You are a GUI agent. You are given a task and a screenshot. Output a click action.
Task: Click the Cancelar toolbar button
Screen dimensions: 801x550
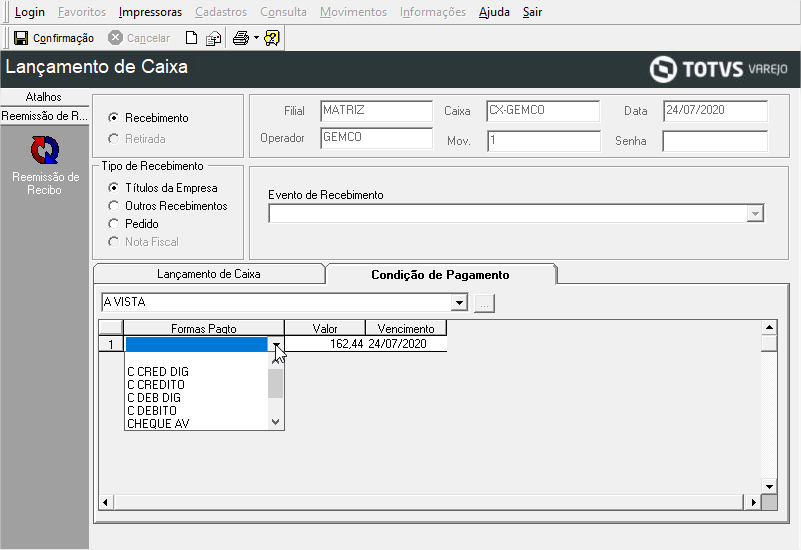point(139,38)
